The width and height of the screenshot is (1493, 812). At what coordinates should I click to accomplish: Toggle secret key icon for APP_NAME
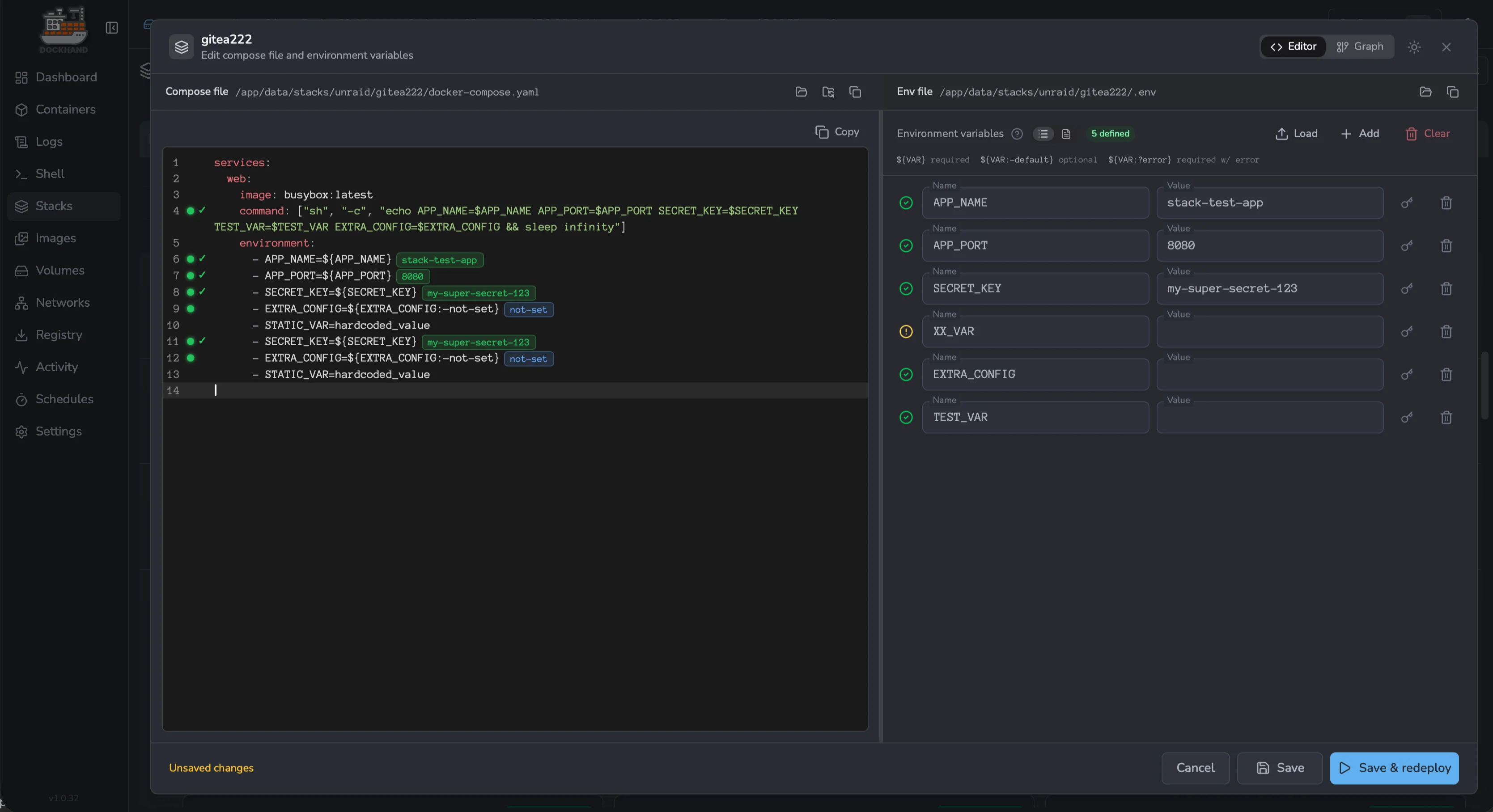[1407, 203]
